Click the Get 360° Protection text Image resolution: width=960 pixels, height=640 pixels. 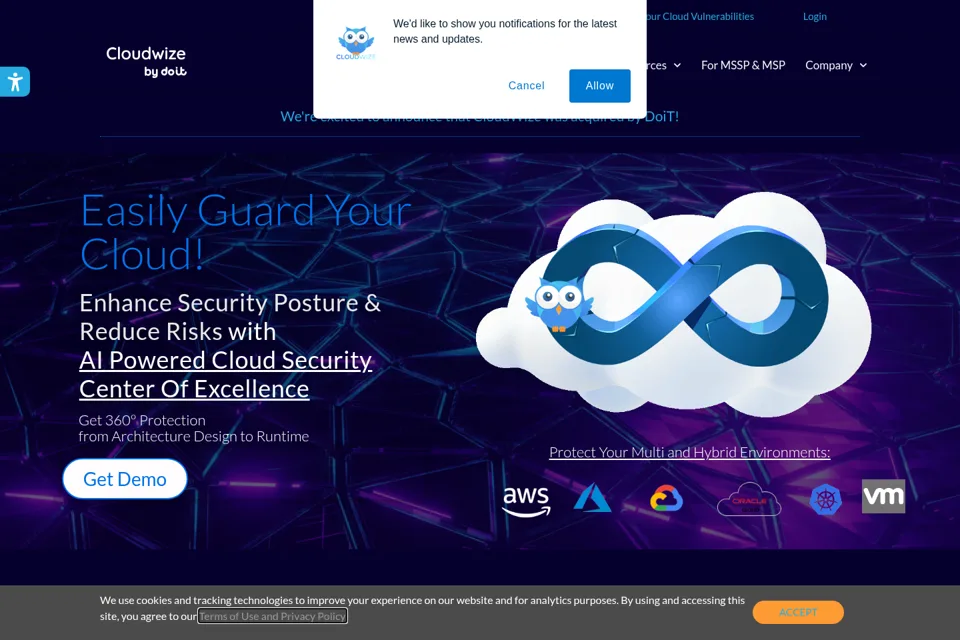coord(142,420)
